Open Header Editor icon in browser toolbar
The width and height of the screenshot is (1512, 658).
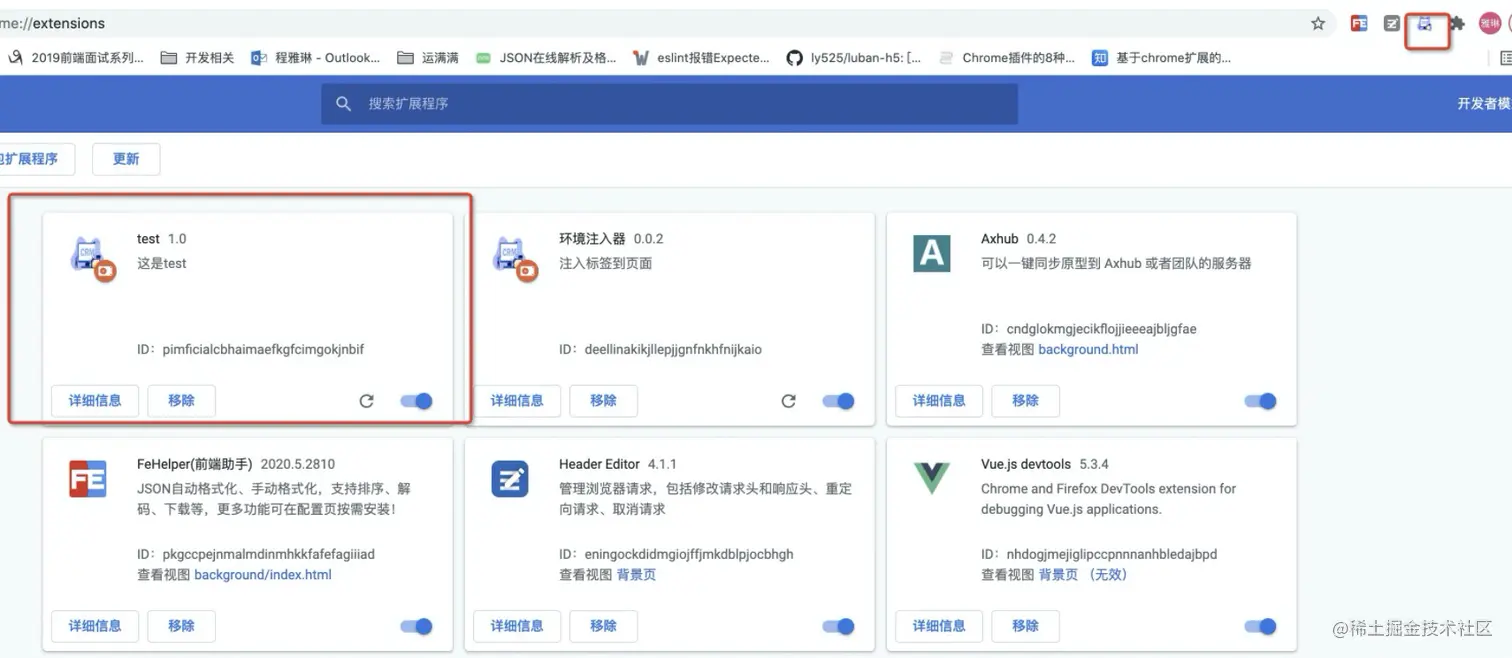coord(1392,23)
